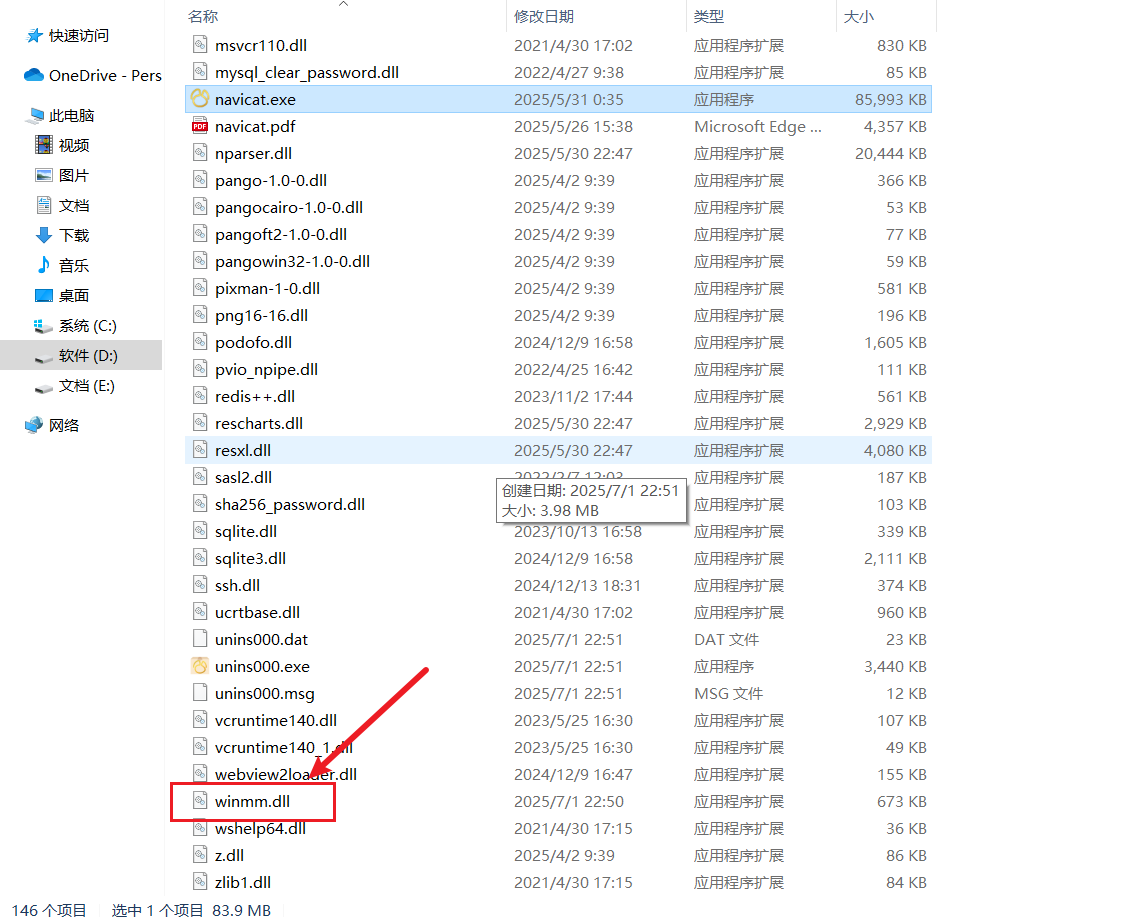
Task: Click the OneDrive cloud icon in sidebar
Action: pos(33,75)
